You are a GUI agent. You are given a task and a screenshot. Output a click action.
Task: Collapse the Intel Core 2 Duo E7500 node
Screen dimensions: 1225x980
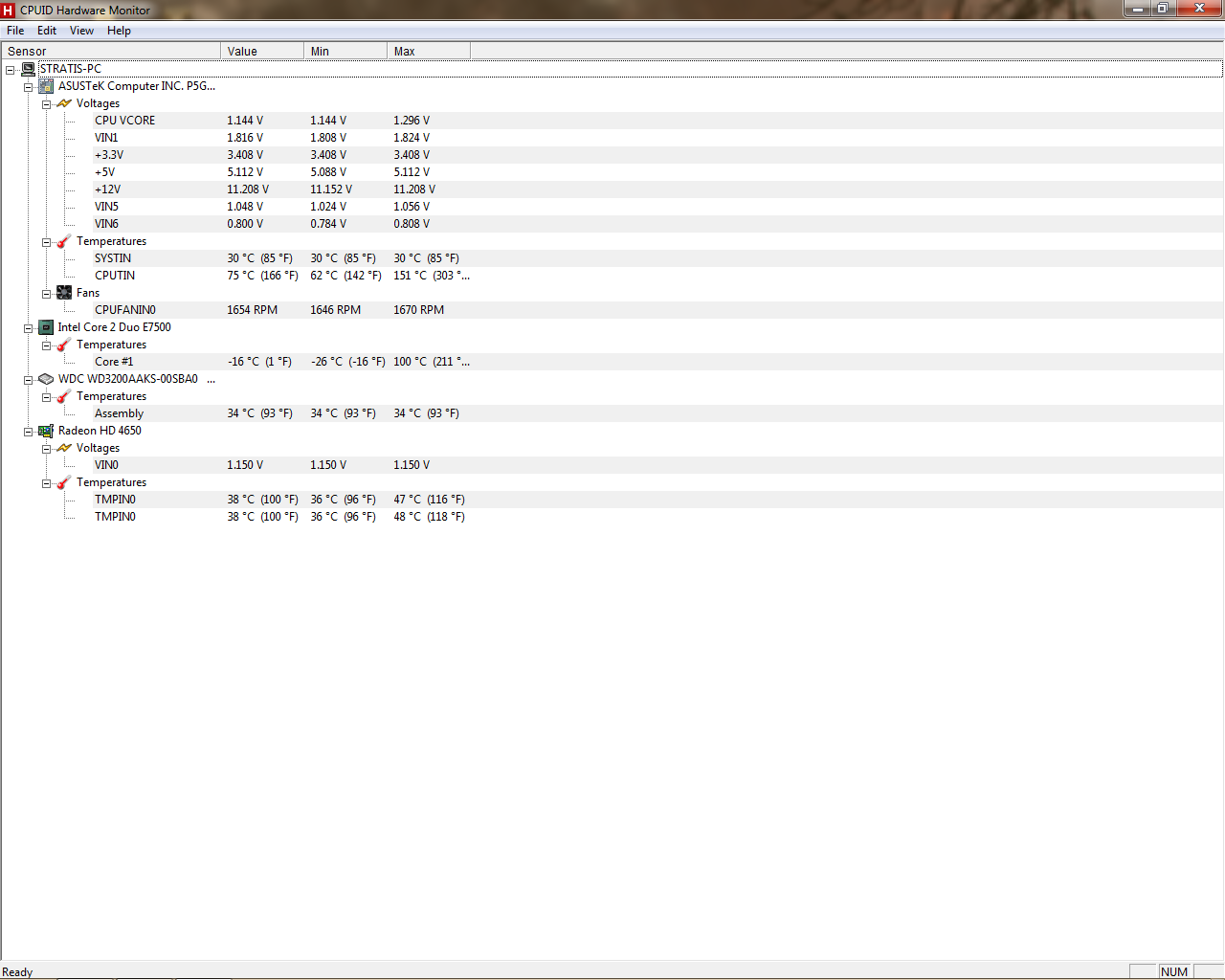point(29,328)
